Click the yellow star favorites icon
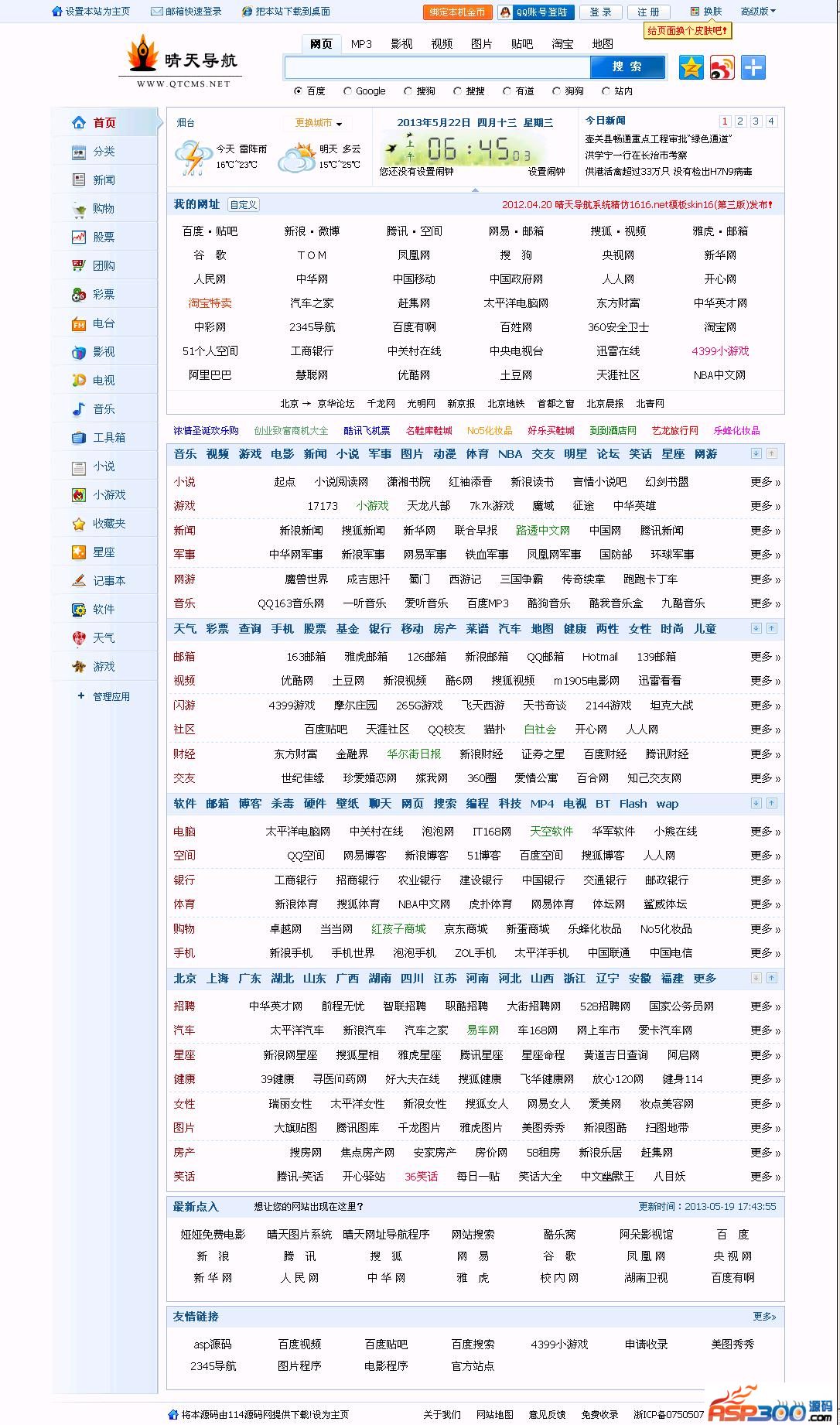 pos(691,67)
